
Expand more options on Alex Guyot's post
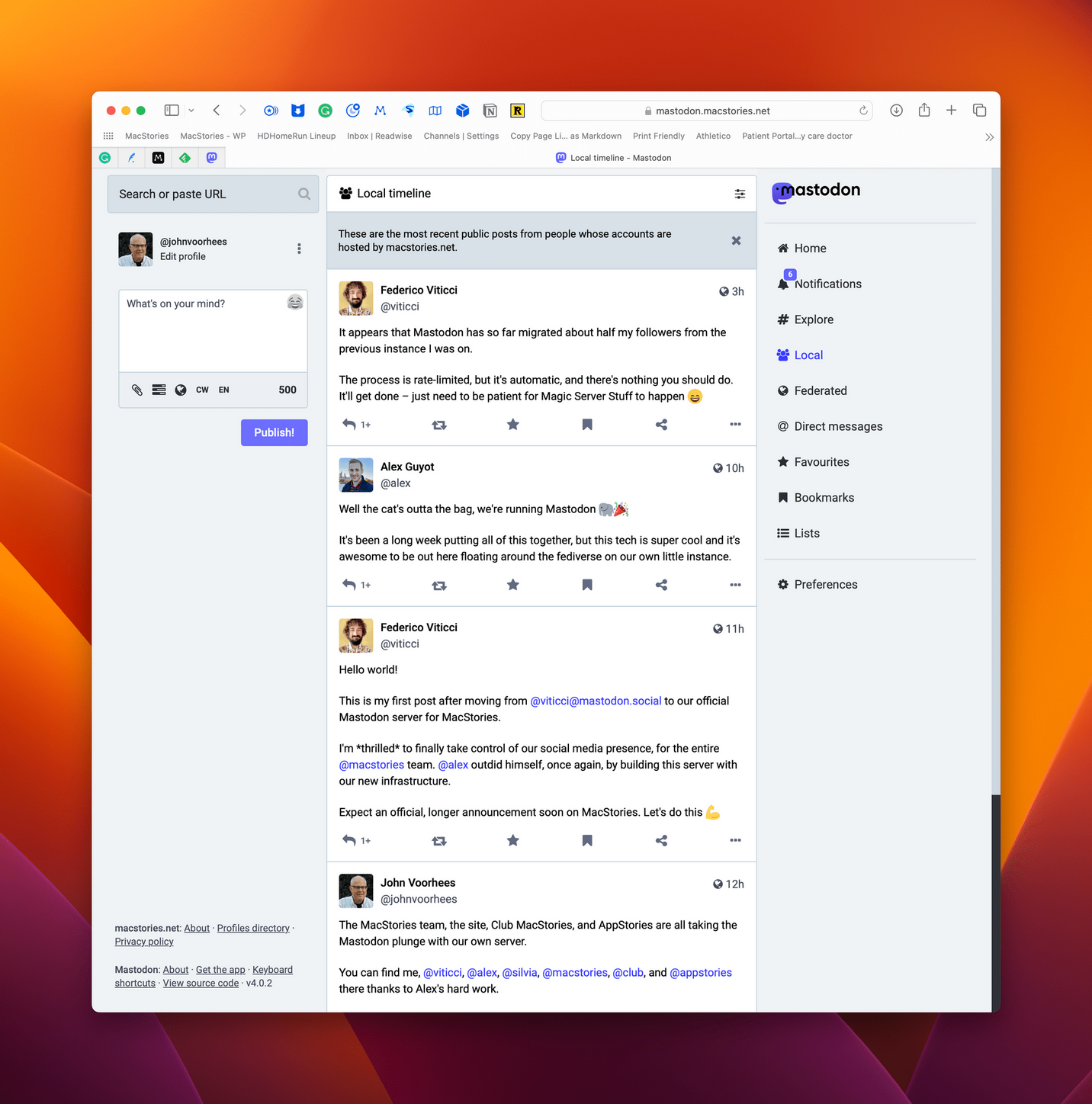[735, 586]
